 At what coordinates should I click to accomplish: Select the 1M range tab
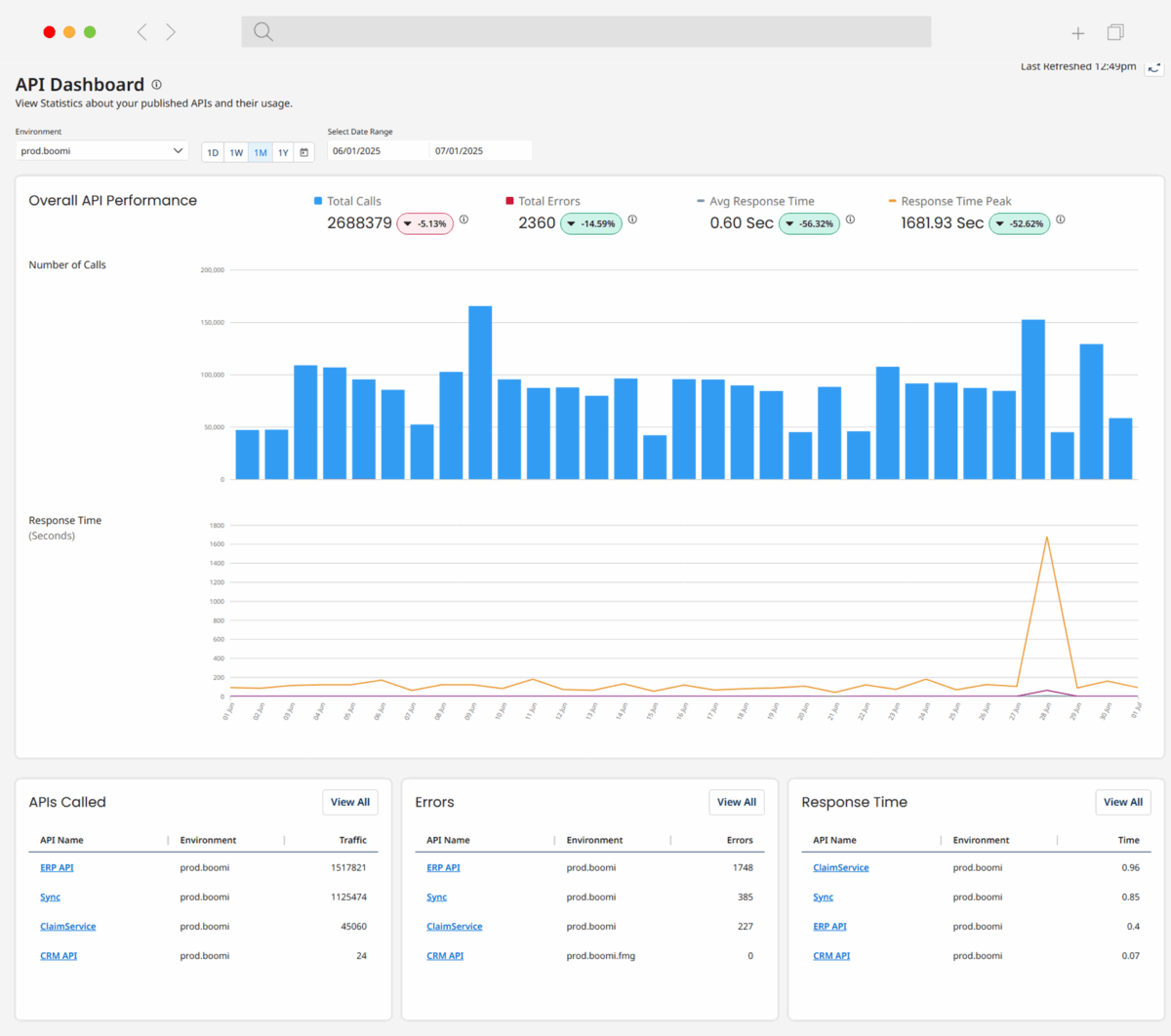pos(260,152)
